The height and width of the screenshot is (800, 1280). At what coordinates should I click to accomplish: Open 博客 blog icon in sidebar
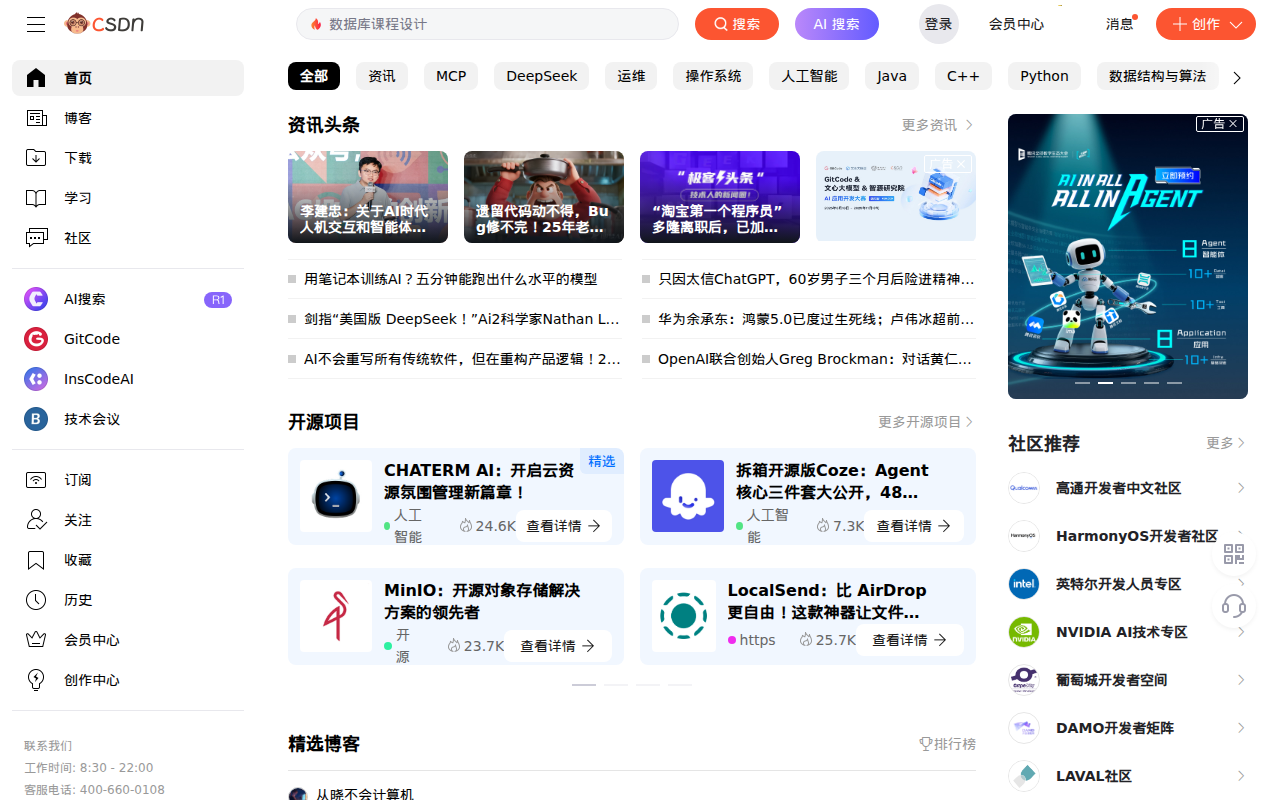(x=36, y=118)
